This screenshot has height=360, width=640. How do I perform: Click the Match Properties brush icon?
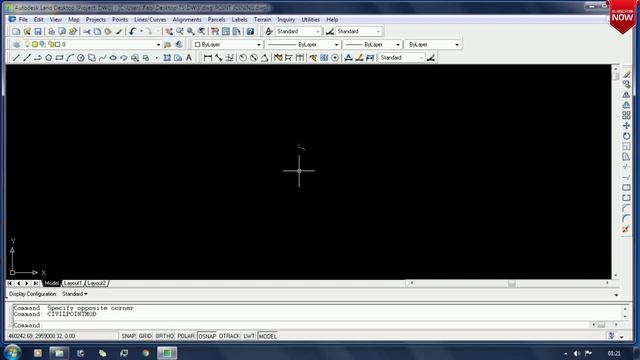[119, 31]
